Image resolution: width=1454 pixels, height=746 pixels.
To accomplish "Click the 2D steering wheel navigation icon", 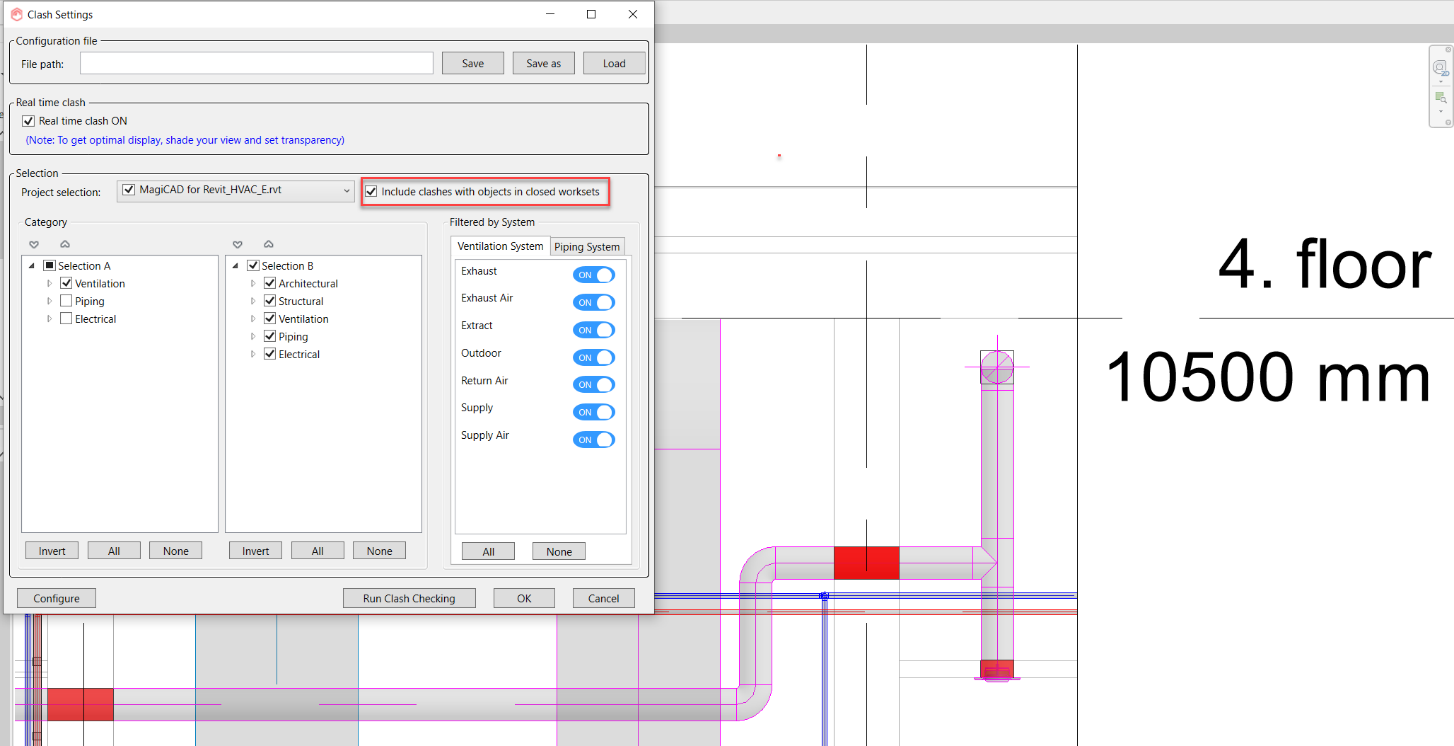I will [1440, 68].
